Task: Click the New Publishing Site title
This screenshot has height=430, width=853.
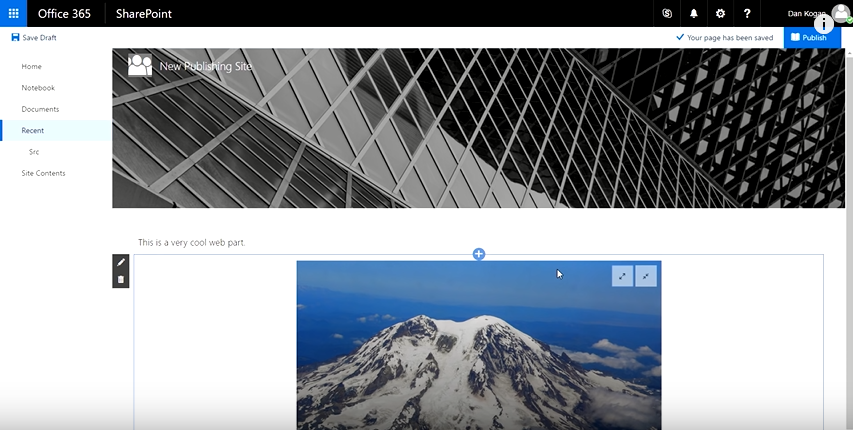Action: 206,66
